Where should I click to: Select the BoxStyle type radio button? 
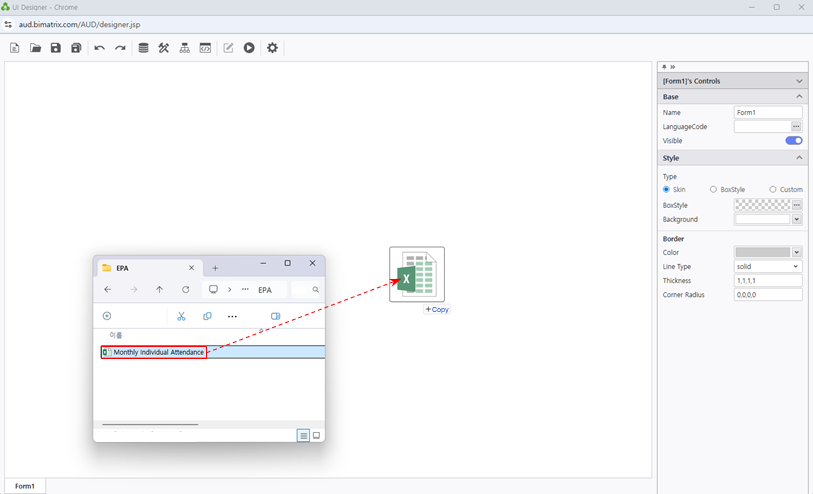pyautogui.click(x=713, y=189)
